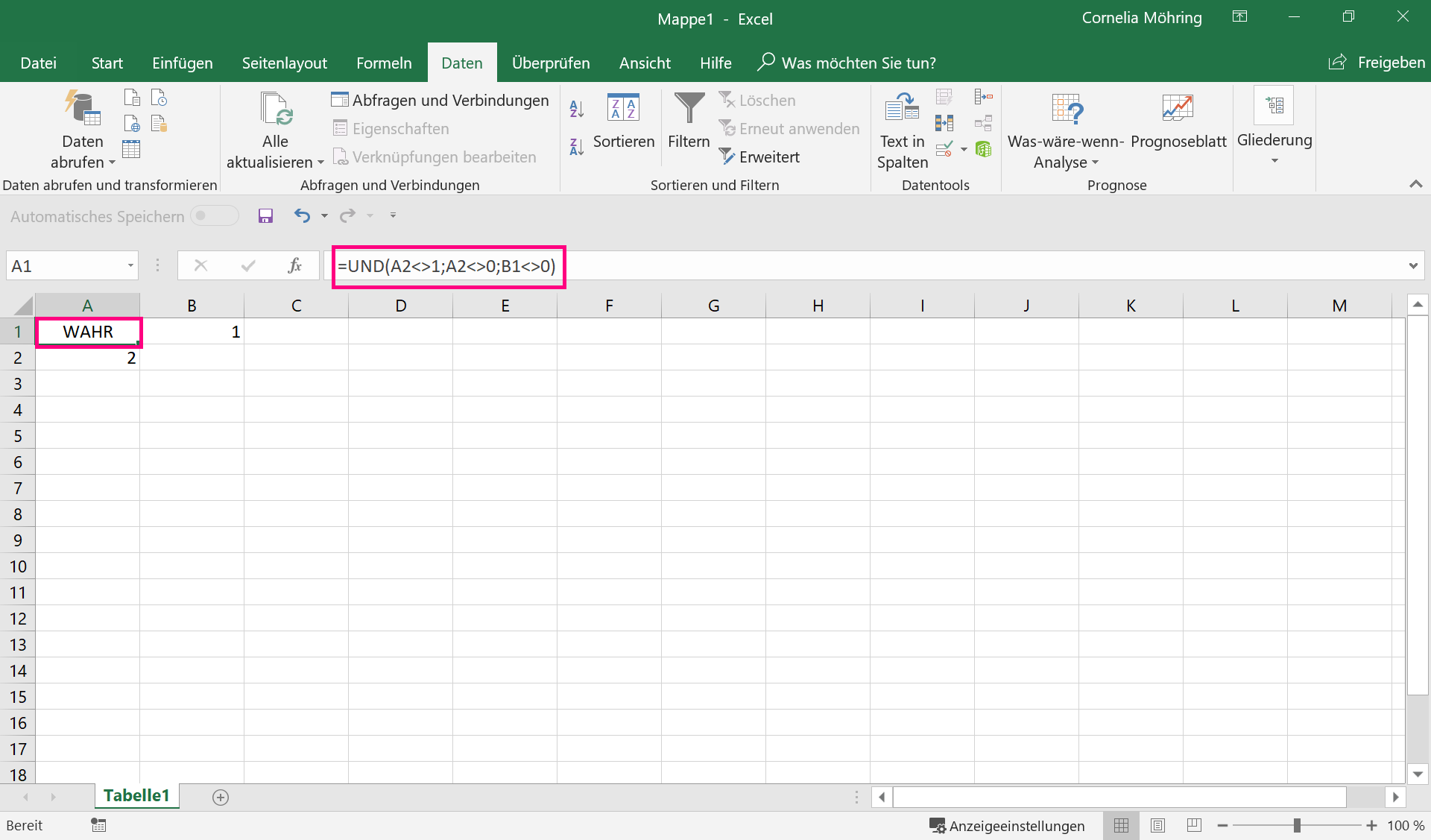Open the Datei menu
The height and width of the screenshot is (840, 1431).
38,63
